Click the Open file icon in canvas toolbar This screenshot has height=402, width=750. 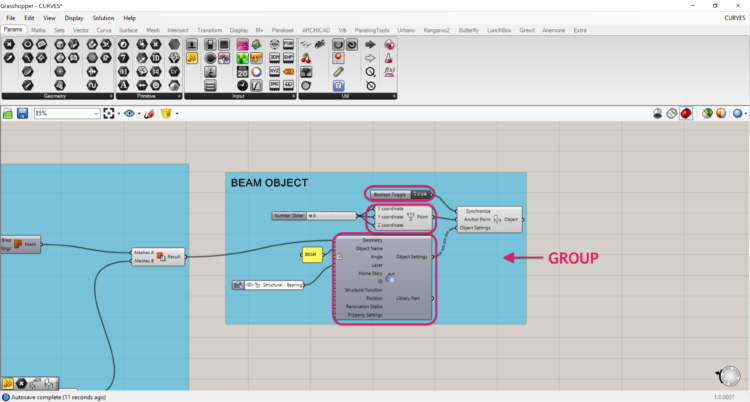point(9,114)
